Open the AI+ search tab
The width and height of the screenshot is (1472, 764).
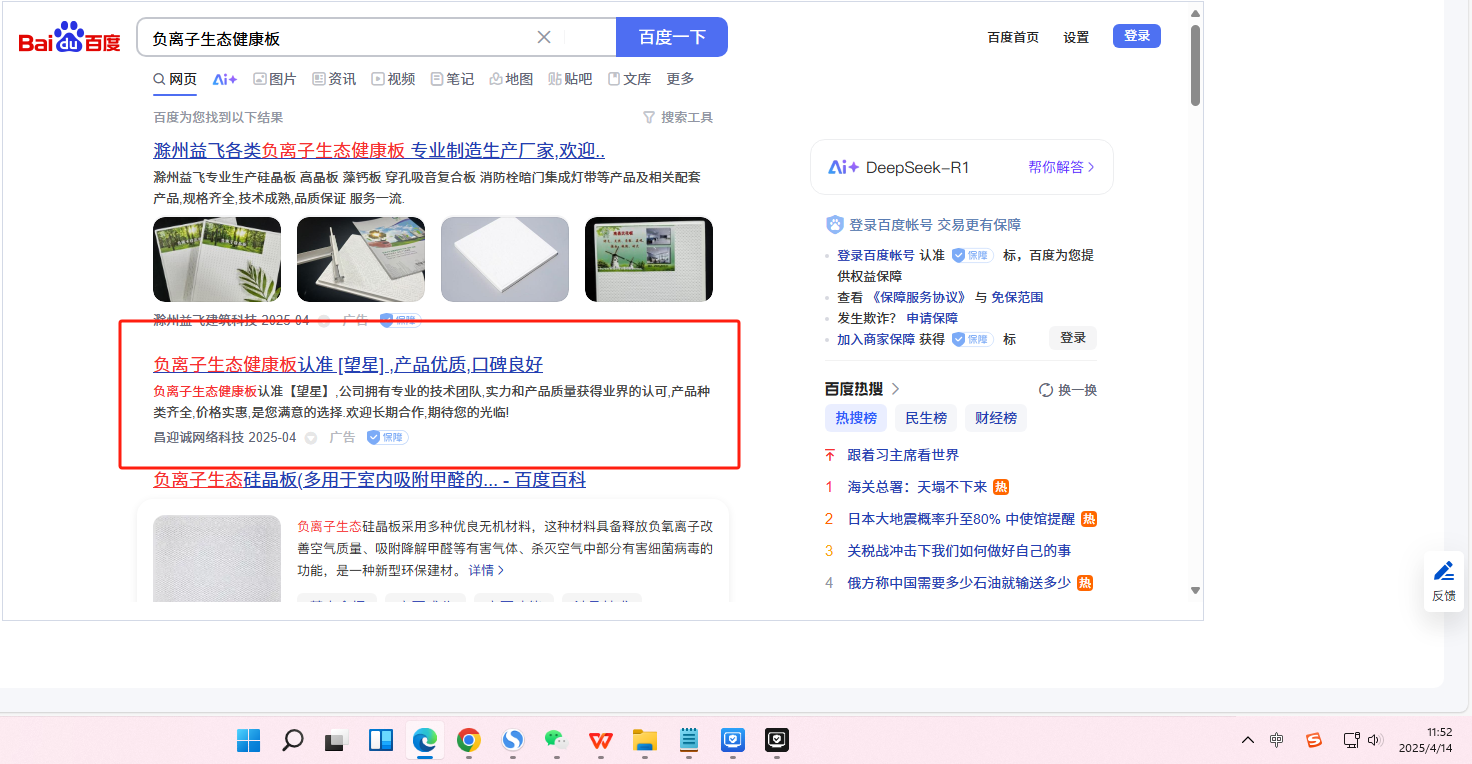[225, 79]
